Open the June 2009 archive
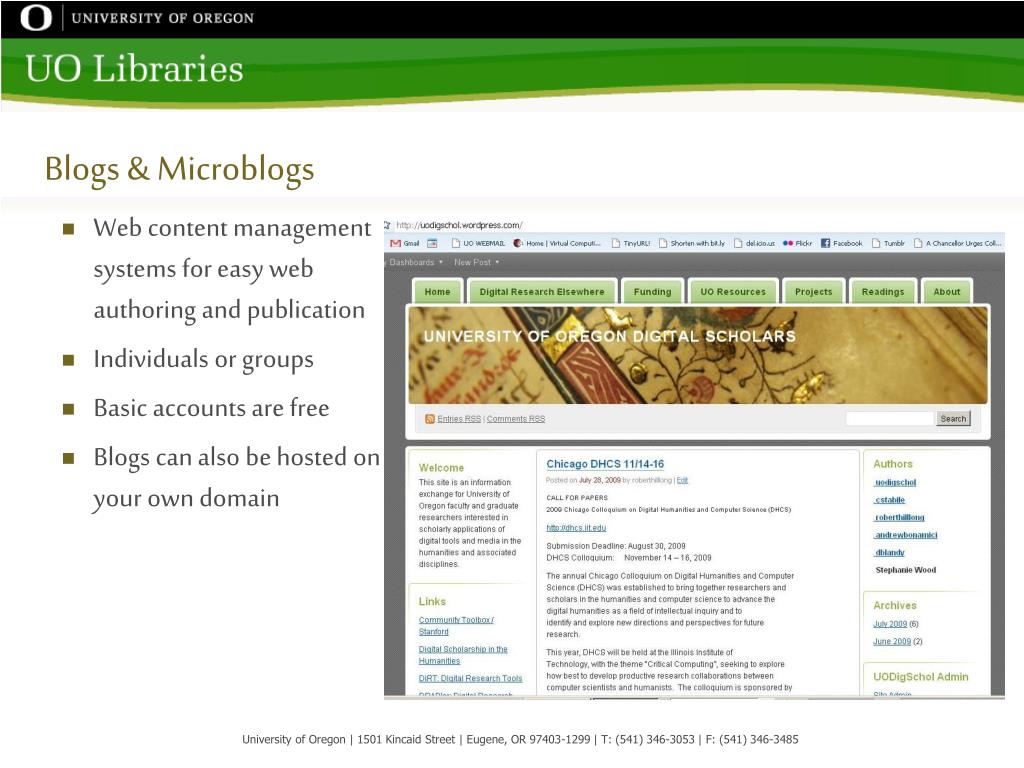Screen dimensions: 1024x768 click(892, 641)
